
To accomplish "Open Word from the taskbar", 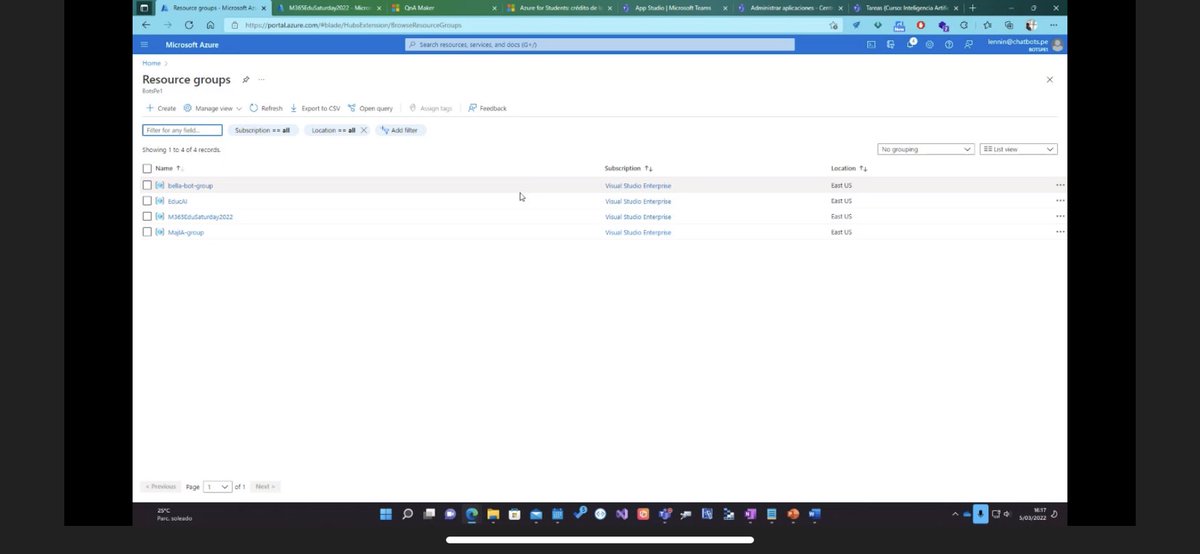I will [x=815, y=514].
